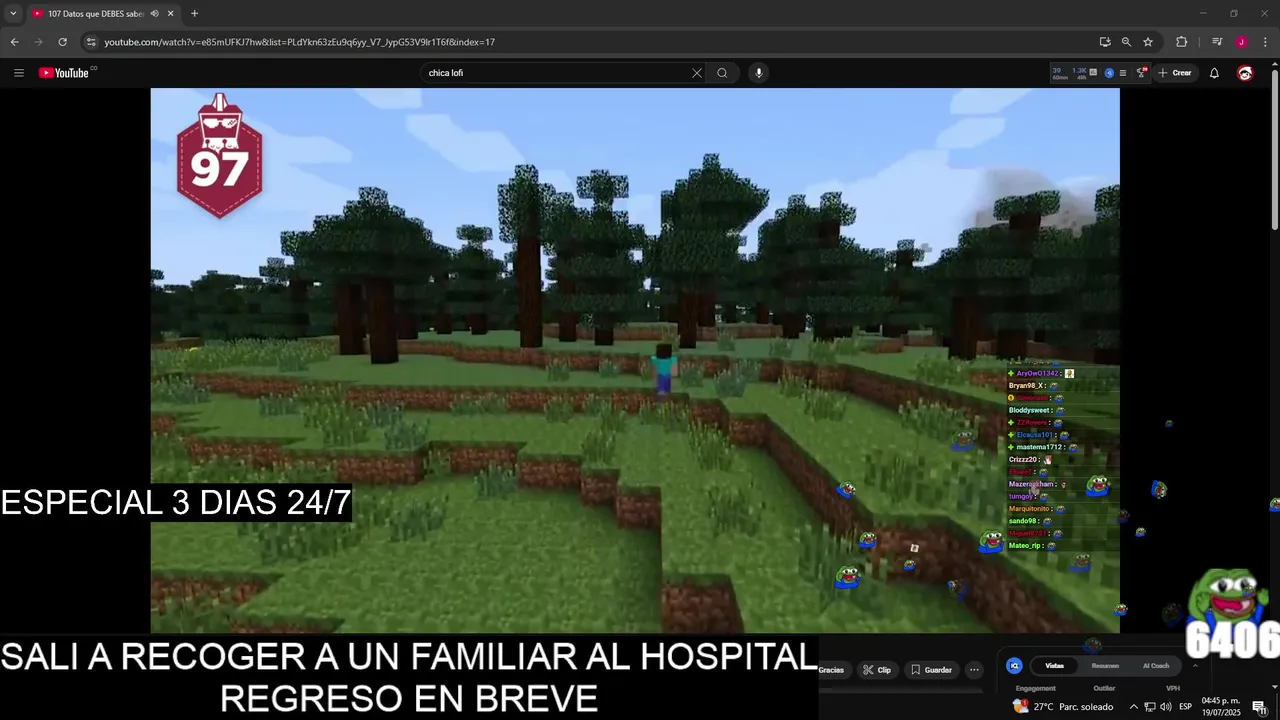
Task: Reload the page with the refresh button
Action: [62, 42]
